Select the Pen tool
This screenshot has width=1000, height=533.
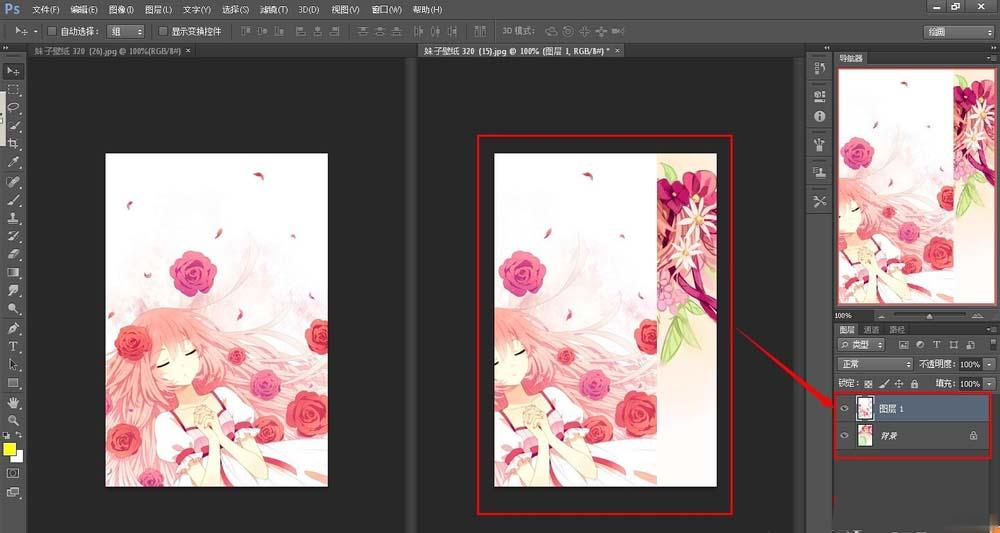pos(14,328)
